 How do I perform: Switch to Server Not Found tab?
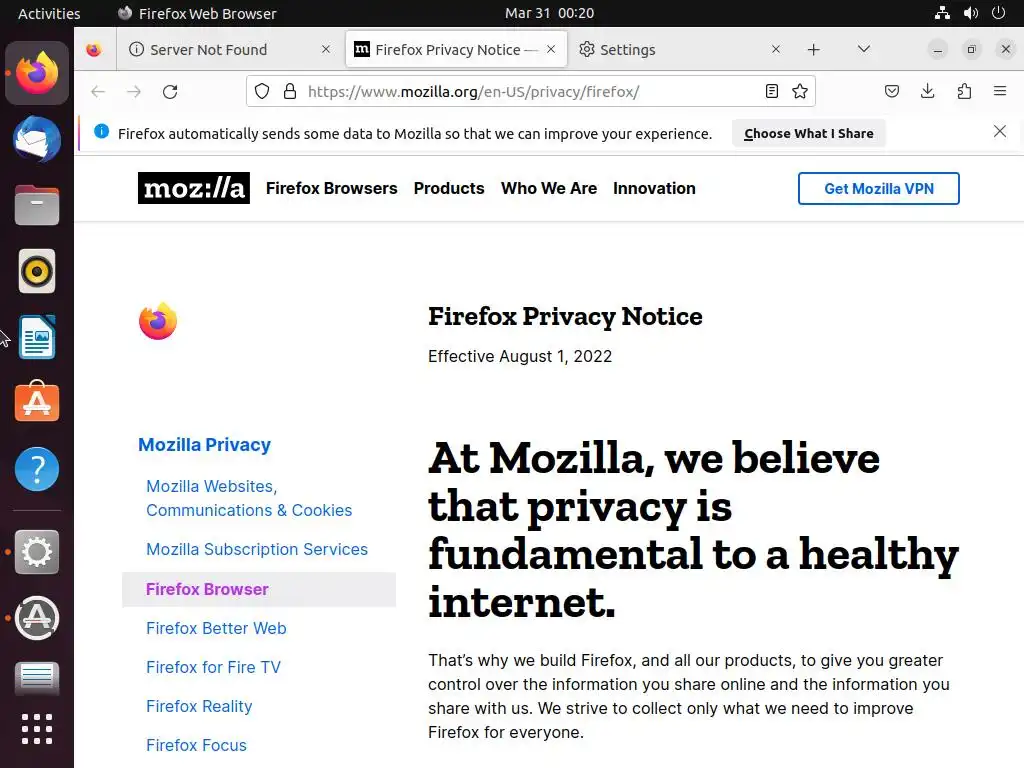(x=230, y=50)
